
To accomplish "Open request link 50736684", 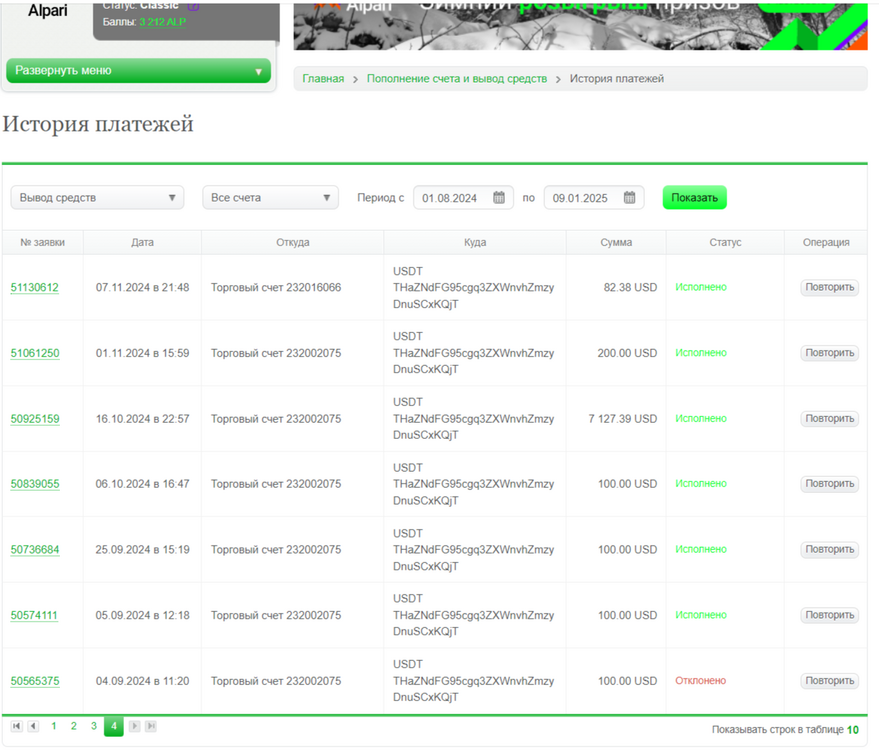I will tap(35, 549).
